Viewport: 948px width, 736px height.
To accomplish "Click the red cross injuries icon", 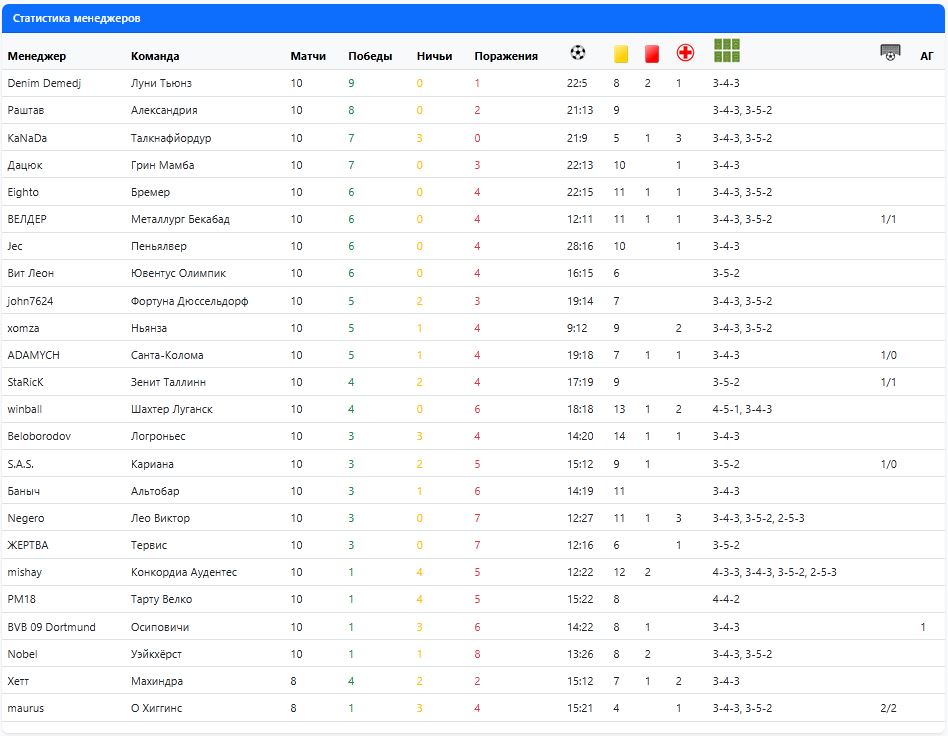I will pyautogui.click(x=685, y=53).
